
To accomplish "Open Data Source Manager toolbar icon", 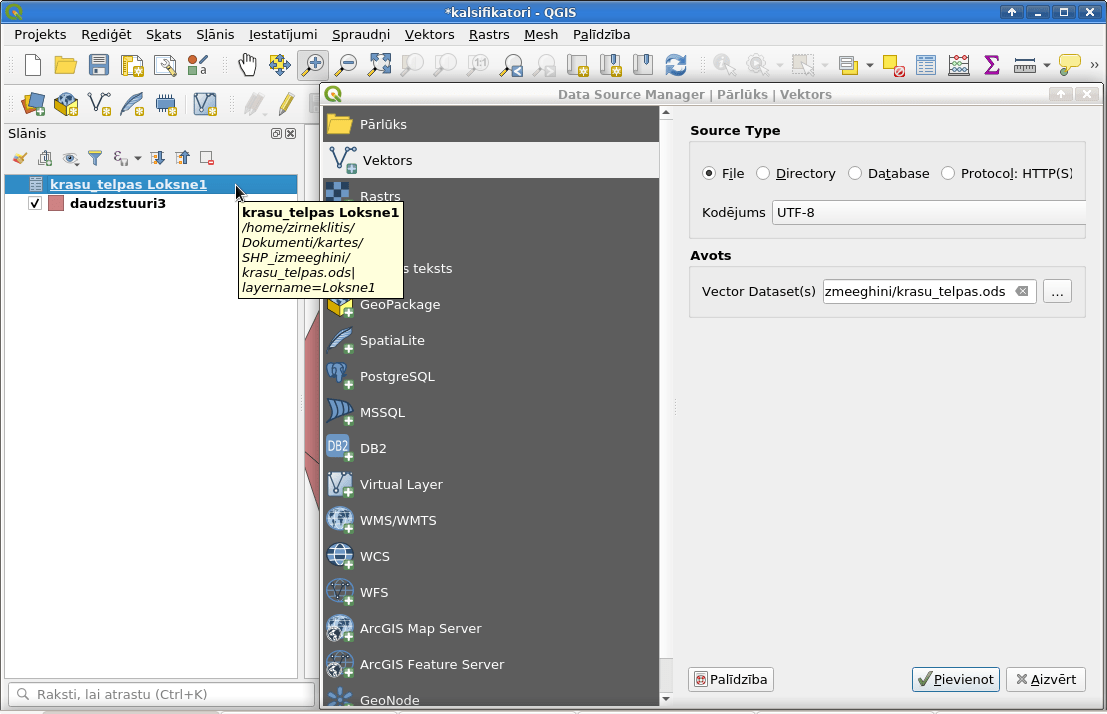I will point(33,105).
